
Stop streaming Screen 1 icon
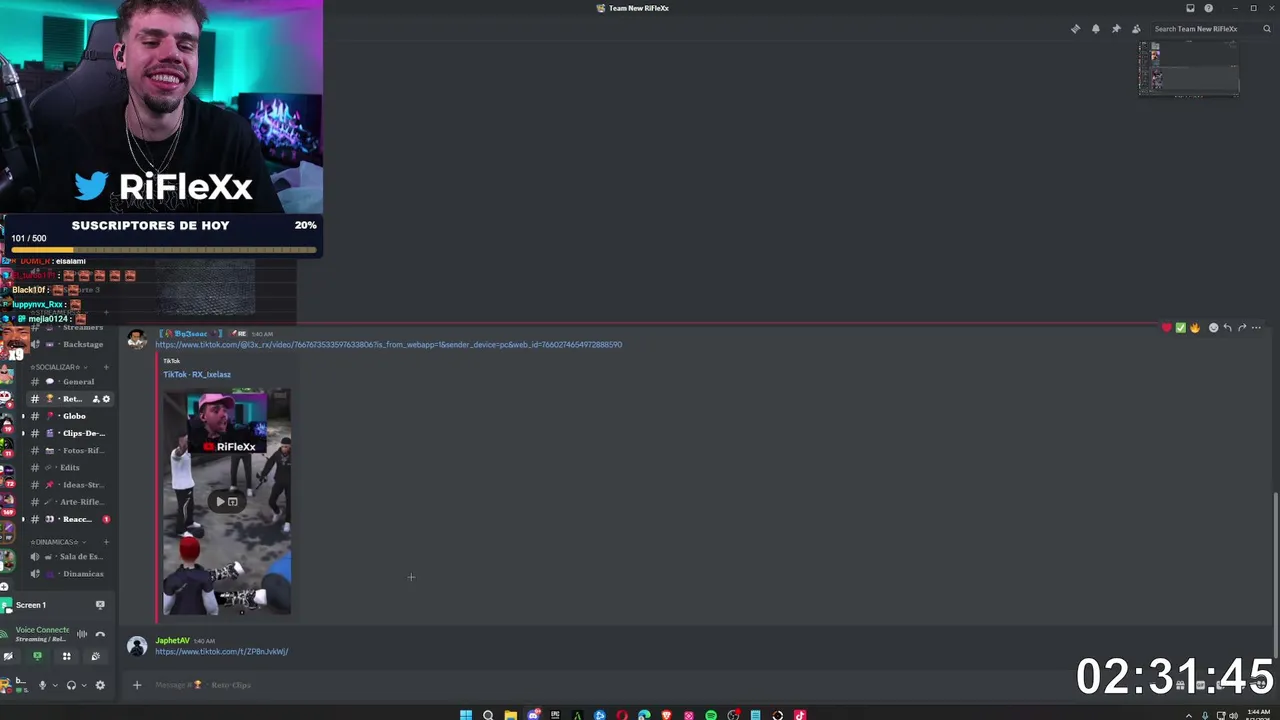(x=100, y=605)
